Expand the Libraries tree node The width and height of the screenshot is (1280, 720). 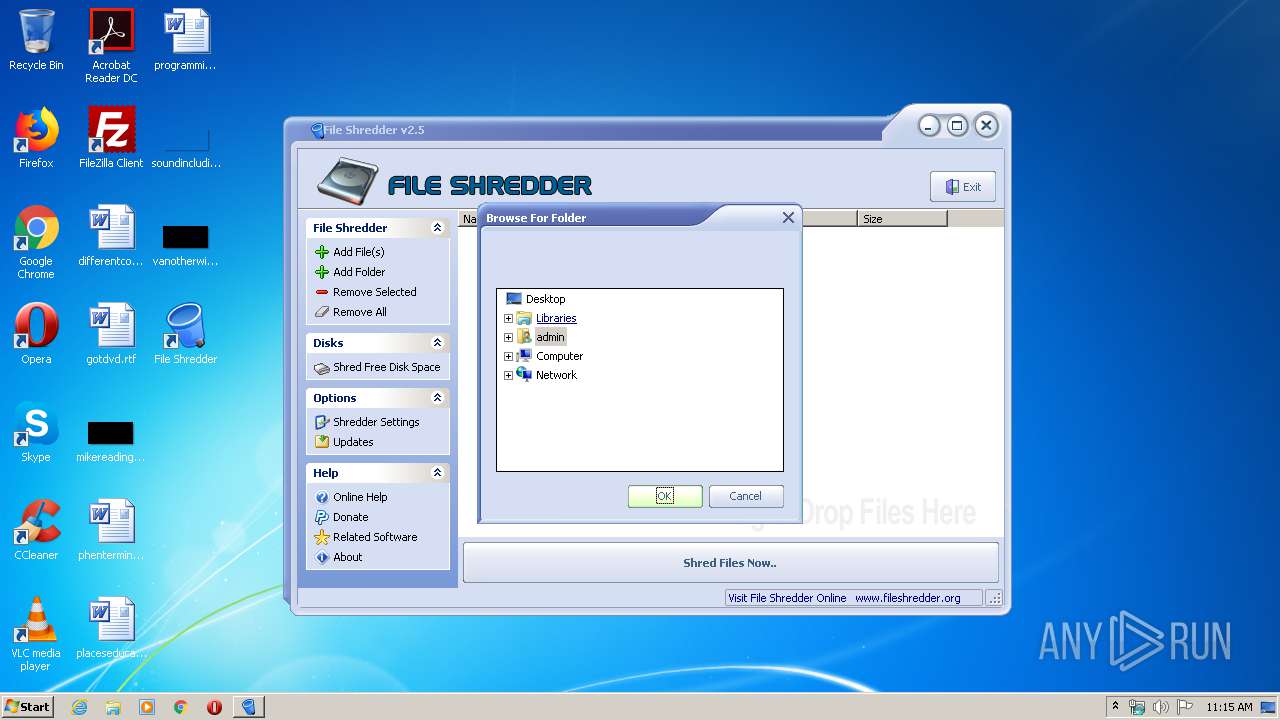click(508, 319)
